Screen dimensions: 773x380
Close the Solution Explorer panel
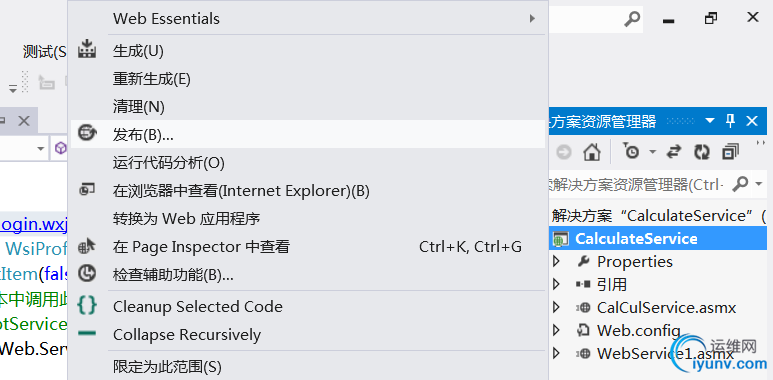coord(752,121)
